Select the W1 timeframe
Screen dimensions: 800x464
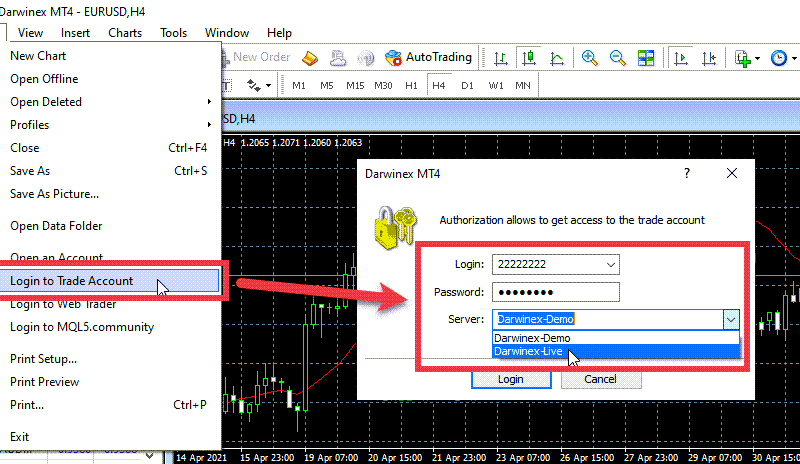coord(495,85)
